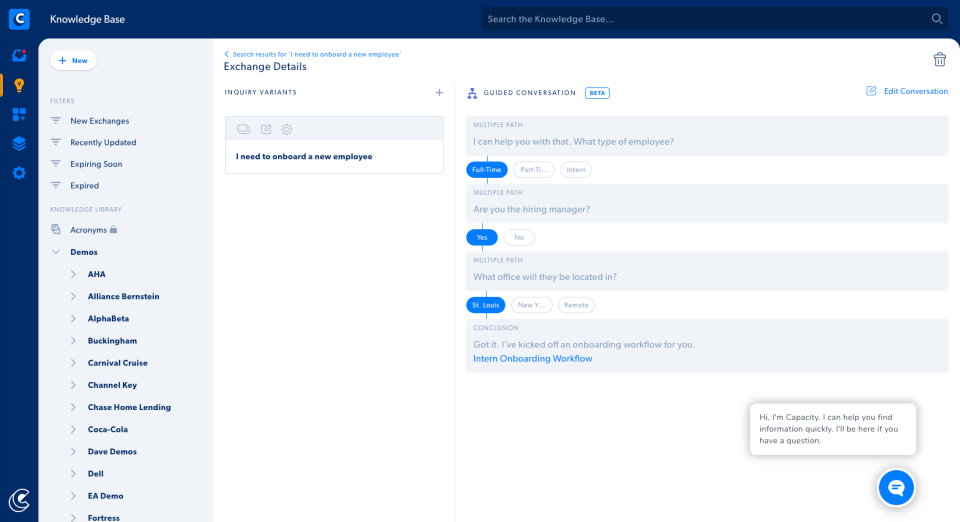Select the St. Louis option pill

point(486,305)
